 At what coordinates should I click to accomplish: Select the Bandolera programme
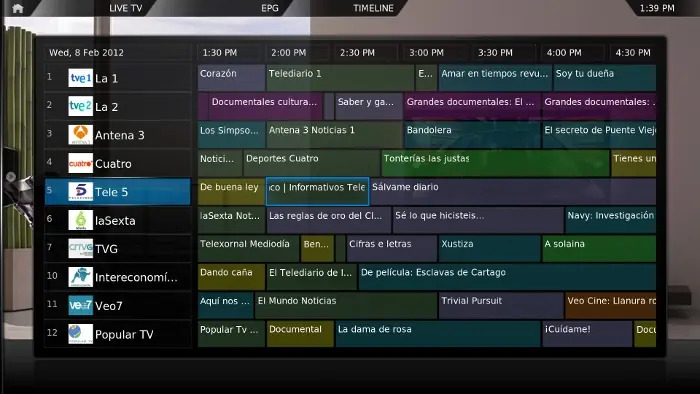pyautogui.click(x=472, y=134)
